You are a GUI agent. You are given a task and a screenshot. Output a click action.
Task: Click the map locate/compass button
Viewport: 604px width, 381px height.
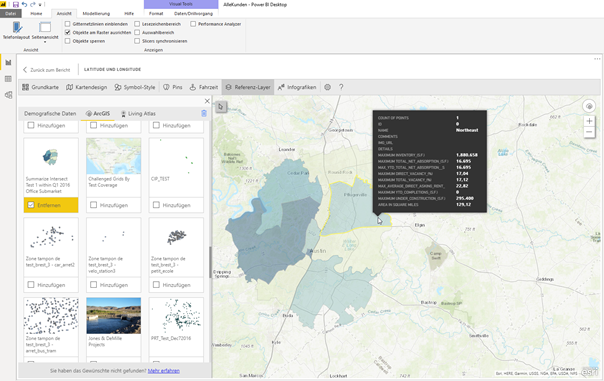(x=589, y=106)
